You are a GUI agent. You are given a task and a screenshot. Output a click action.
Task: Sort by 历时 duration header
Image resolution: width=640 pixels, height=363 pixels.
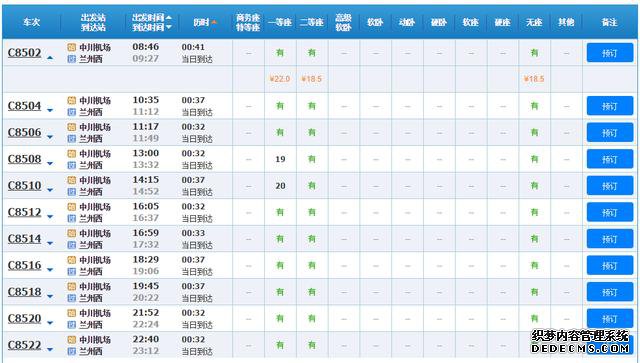[205, 22]
